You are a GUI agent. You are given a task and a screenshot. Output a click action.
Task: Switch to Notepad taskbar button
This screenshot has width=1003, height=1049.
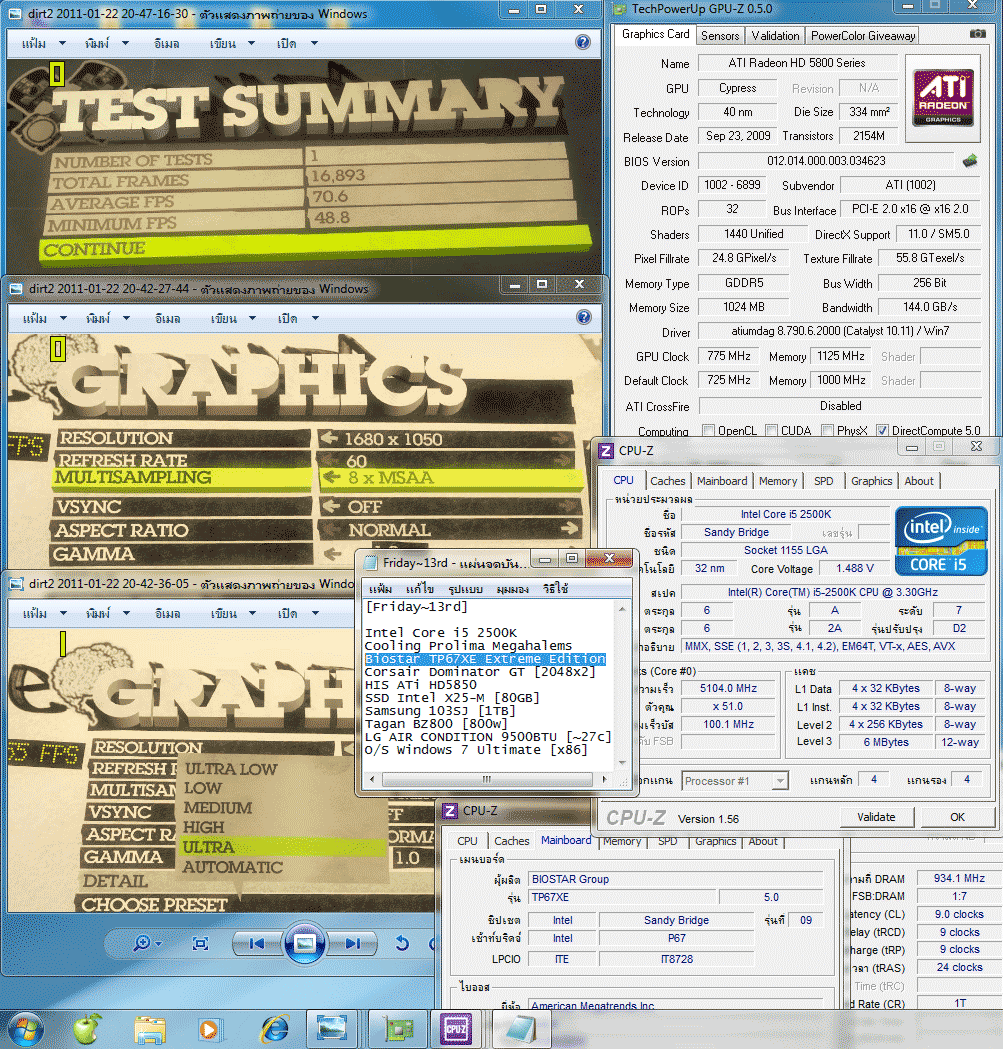pos(521,1029)
